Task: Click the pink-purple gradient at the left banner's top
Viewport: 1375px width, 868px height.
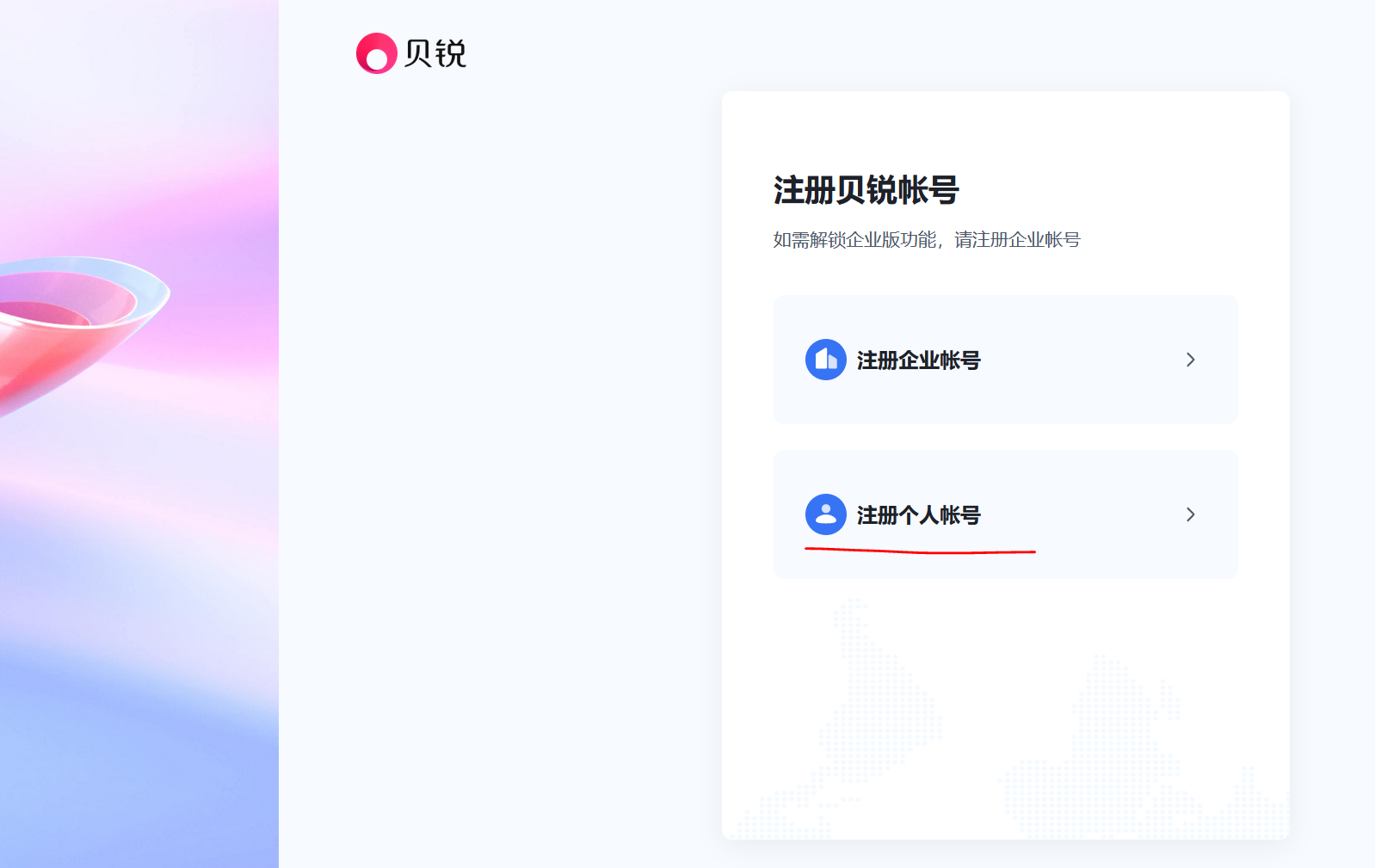Action: [139, 86]
